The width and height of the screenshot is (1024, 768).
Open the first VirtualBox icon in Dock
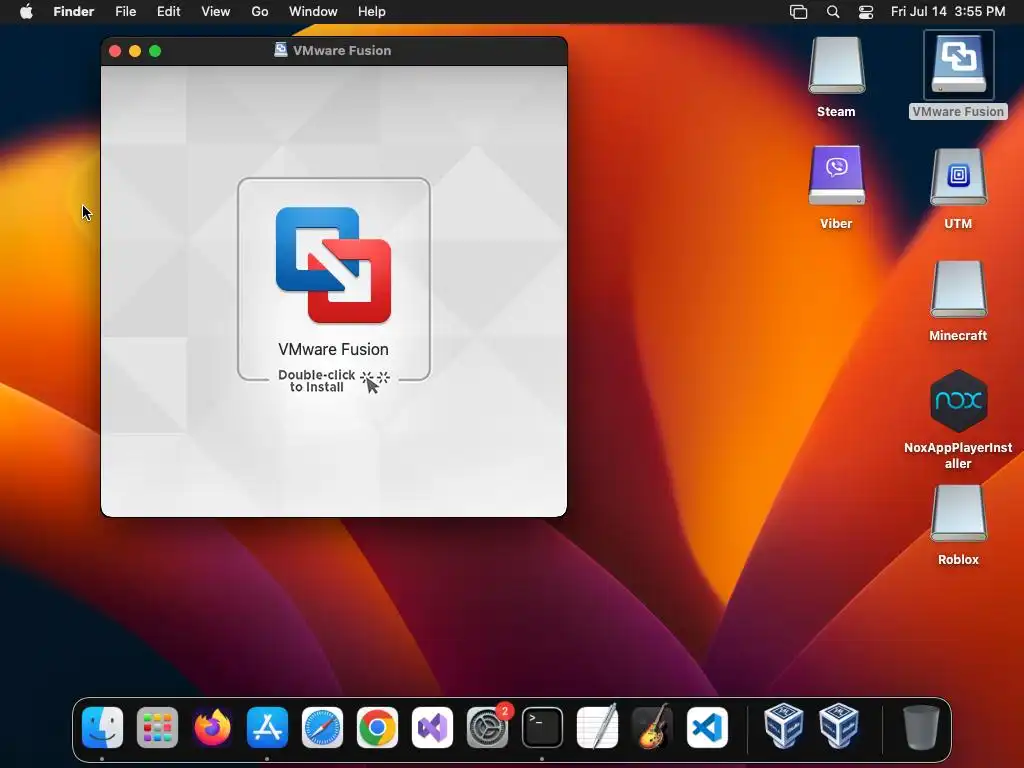pos(783,726)
